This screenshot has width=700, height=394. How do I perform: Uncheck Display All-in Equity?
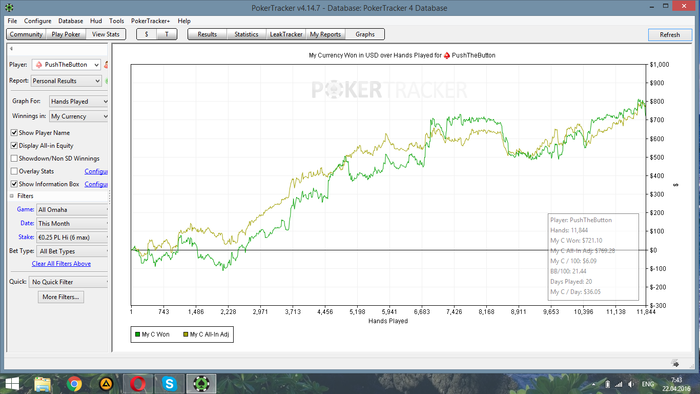(14, 145)
